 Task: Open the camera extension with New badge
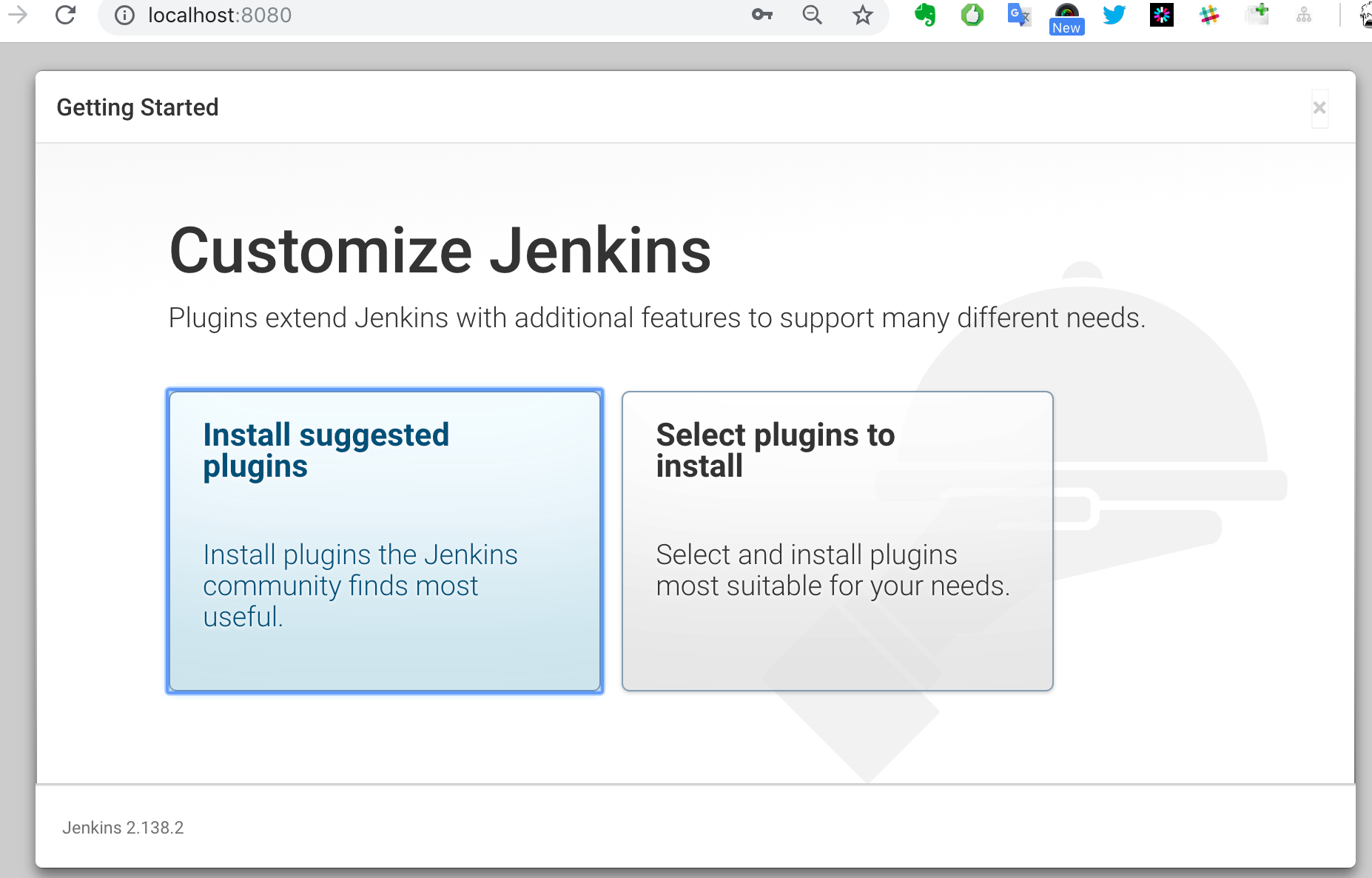click(x=1066, y=13)
